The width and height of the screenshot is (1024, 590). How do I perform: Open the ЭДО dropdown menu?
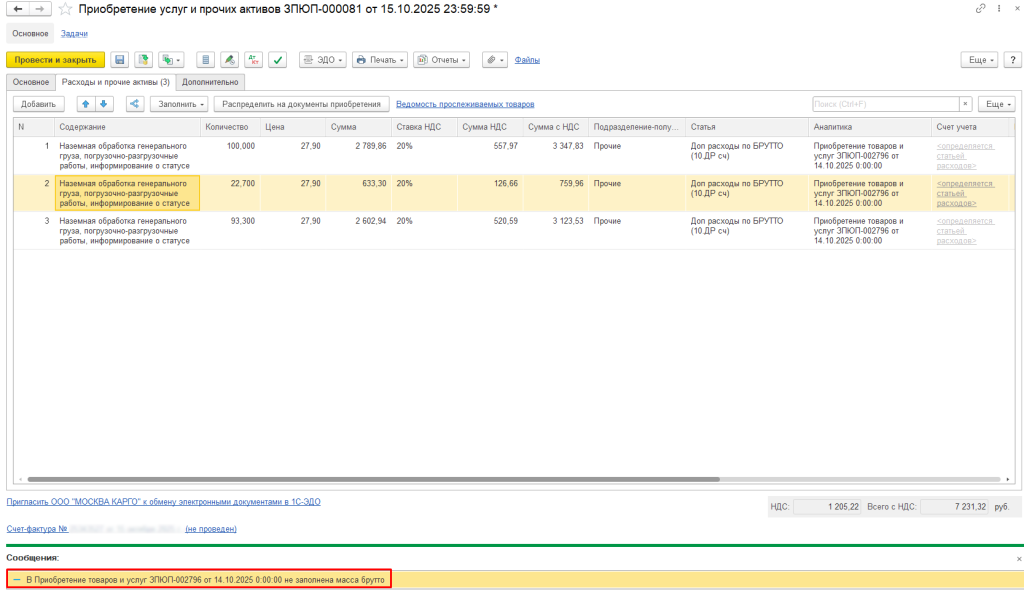[322, 60]
